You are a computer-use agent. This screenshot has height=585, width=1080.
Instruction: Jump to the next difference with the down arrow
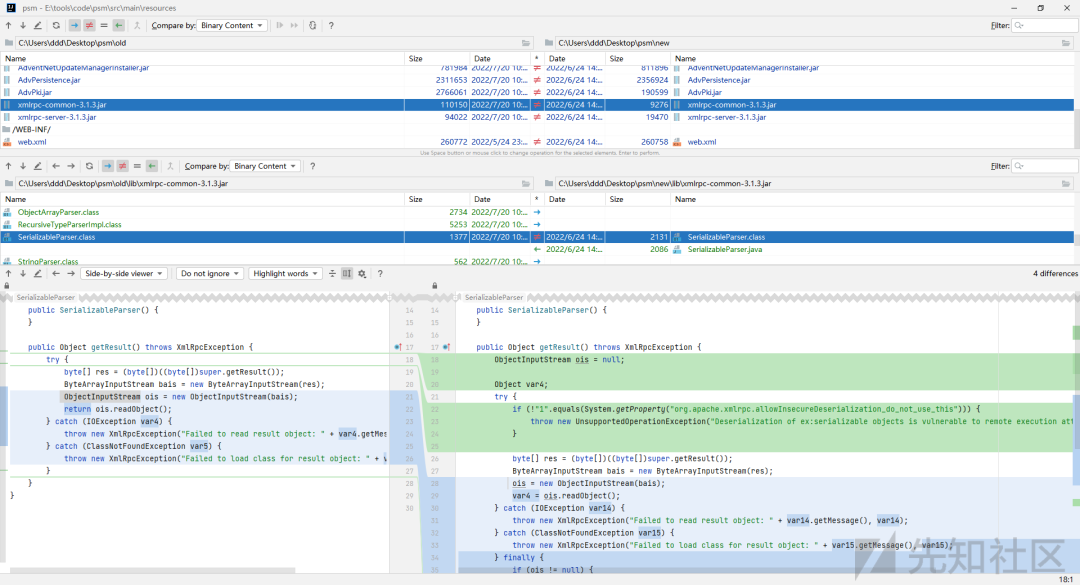[23, 273]
